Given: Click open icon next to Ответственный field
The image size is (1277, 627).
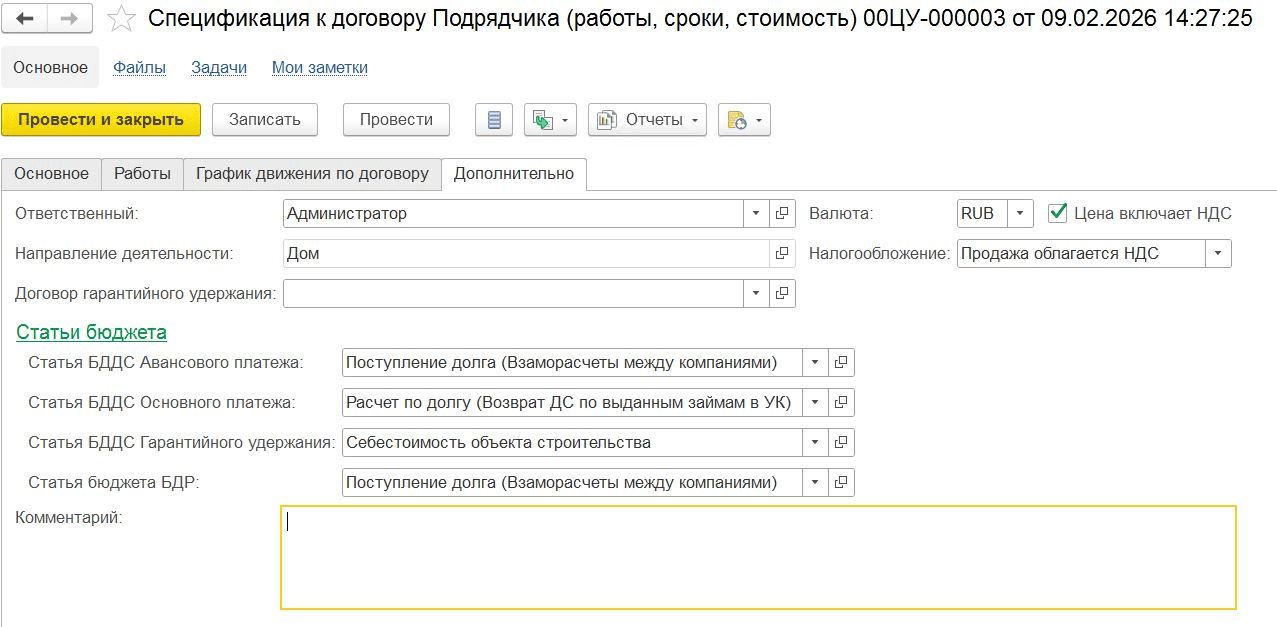Looking at the screenshot, I should pyautogui.click(x=782, y=213).
